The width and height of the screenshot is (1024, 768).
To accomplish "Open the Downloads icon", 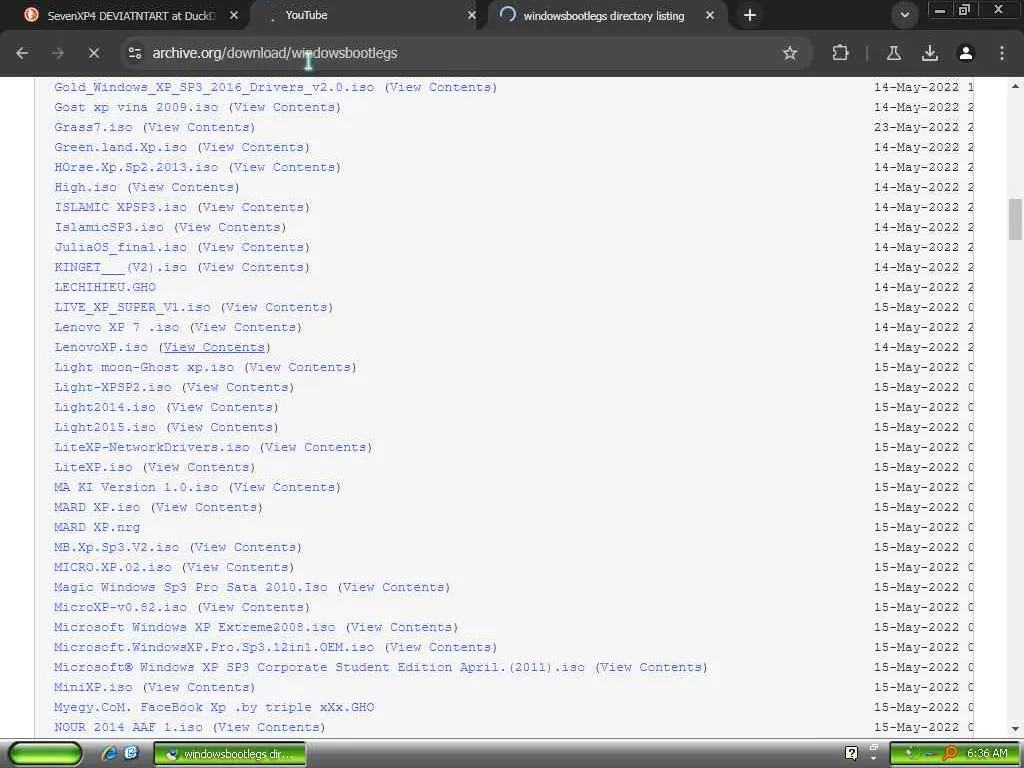I will (930, 53).
